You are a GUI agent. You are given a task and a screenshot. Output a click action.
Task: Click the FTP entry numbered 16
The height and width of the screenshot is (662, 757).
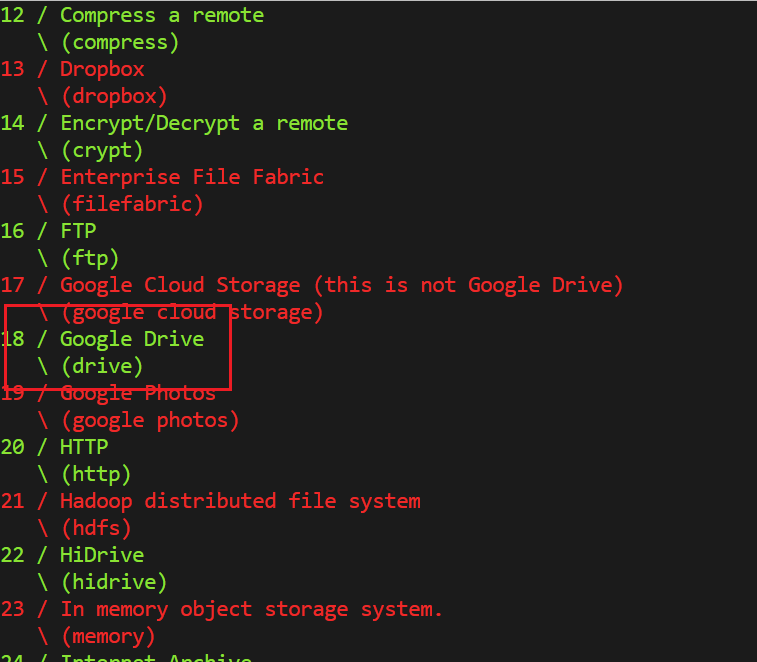(78, 231)
